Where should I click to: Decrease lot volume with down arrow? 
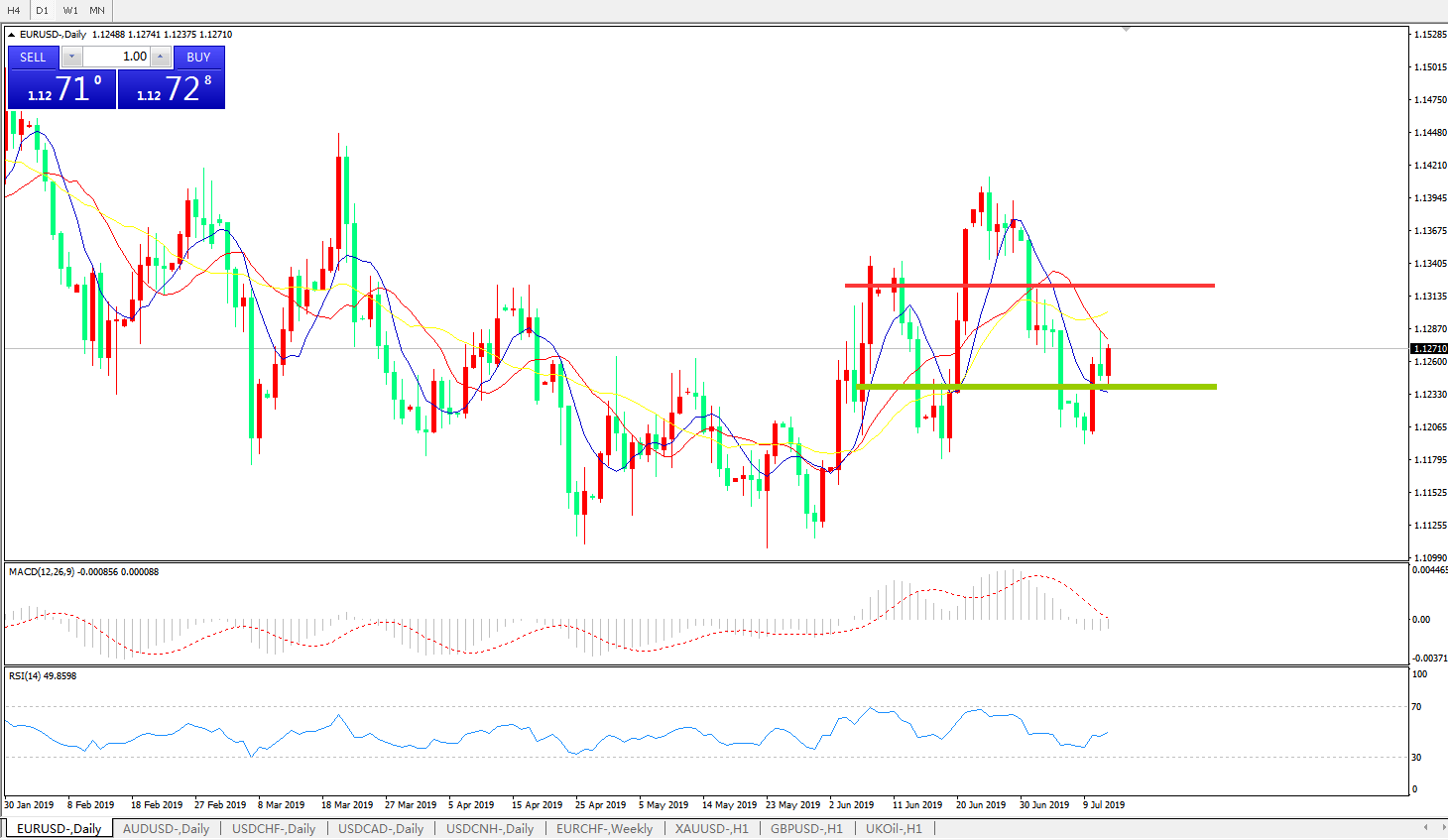(71, 57)
